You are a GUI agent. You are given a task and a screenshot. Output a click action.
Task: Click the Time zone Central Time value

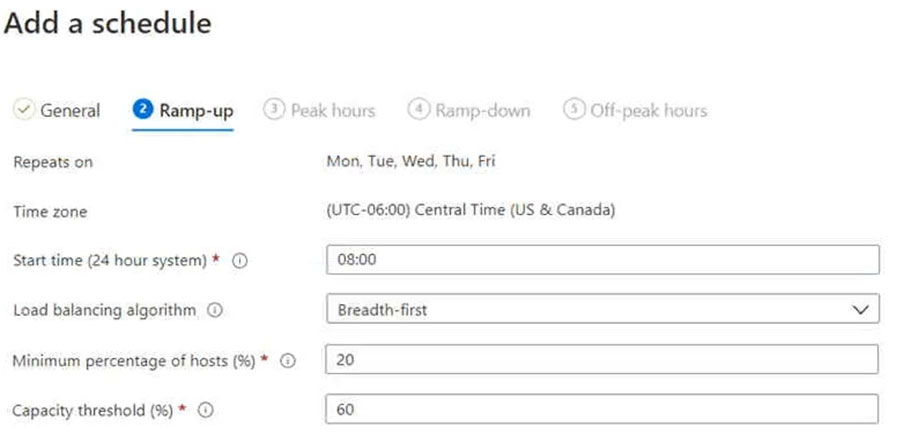[471, 211]
